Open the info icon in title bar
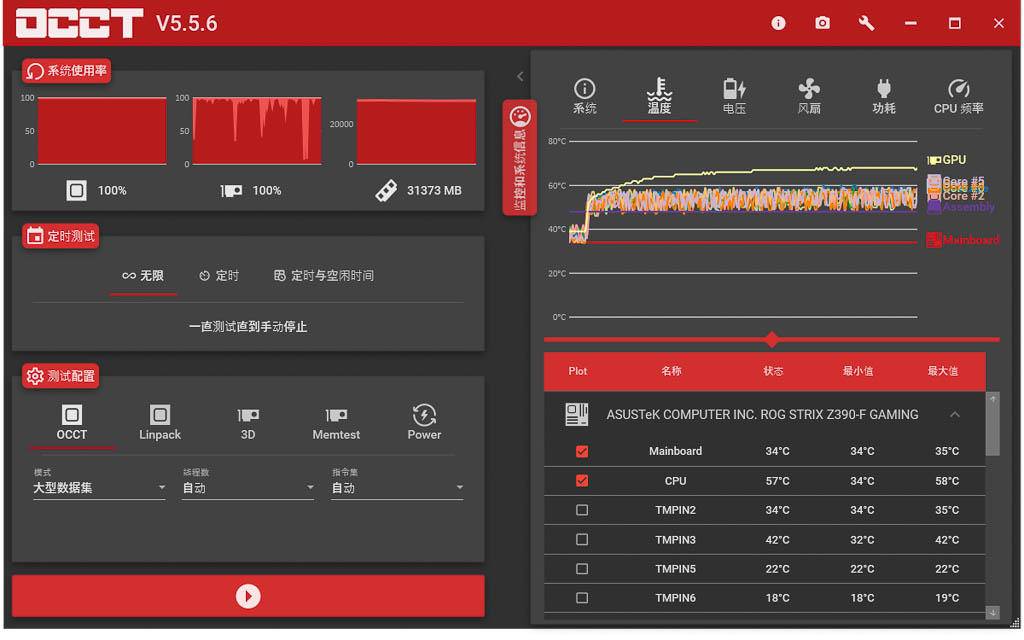Screen dimensions: 1024x640 click(x=778, y=24)
